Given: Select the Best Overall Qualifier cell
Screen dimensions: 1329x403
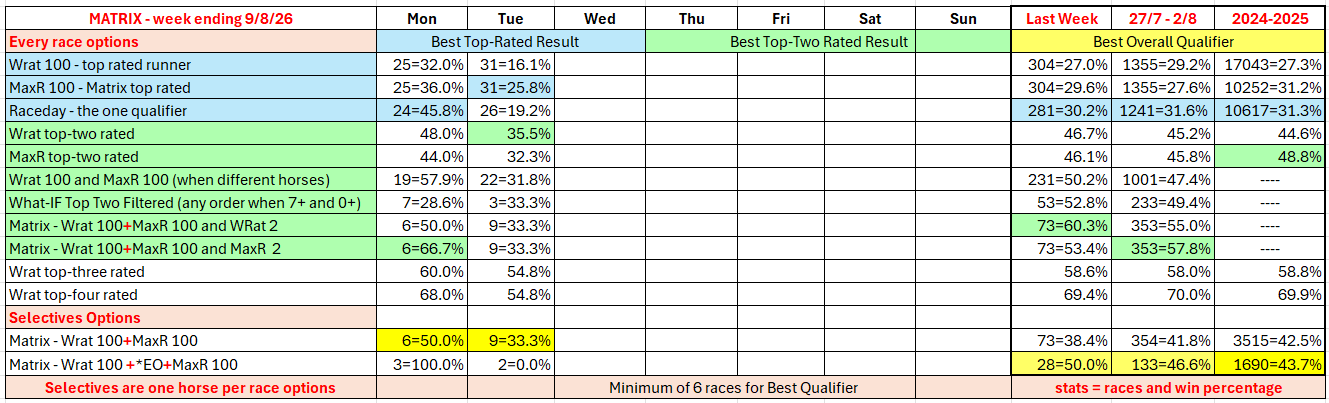Looking at the screenshot, I should (1169, 42).
